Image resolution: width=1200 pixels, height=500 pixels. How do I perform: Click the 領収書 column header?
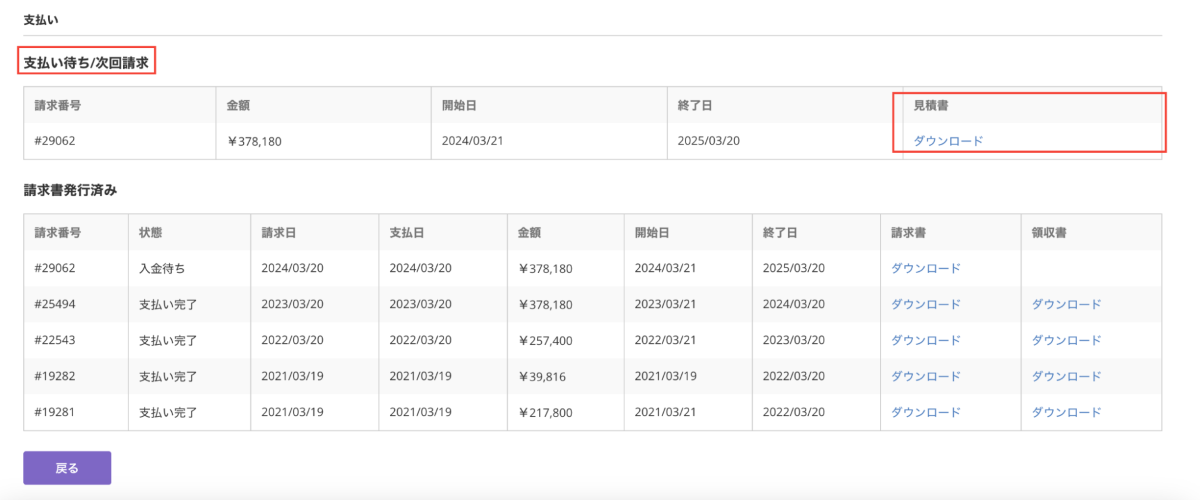coord(1049,232)
